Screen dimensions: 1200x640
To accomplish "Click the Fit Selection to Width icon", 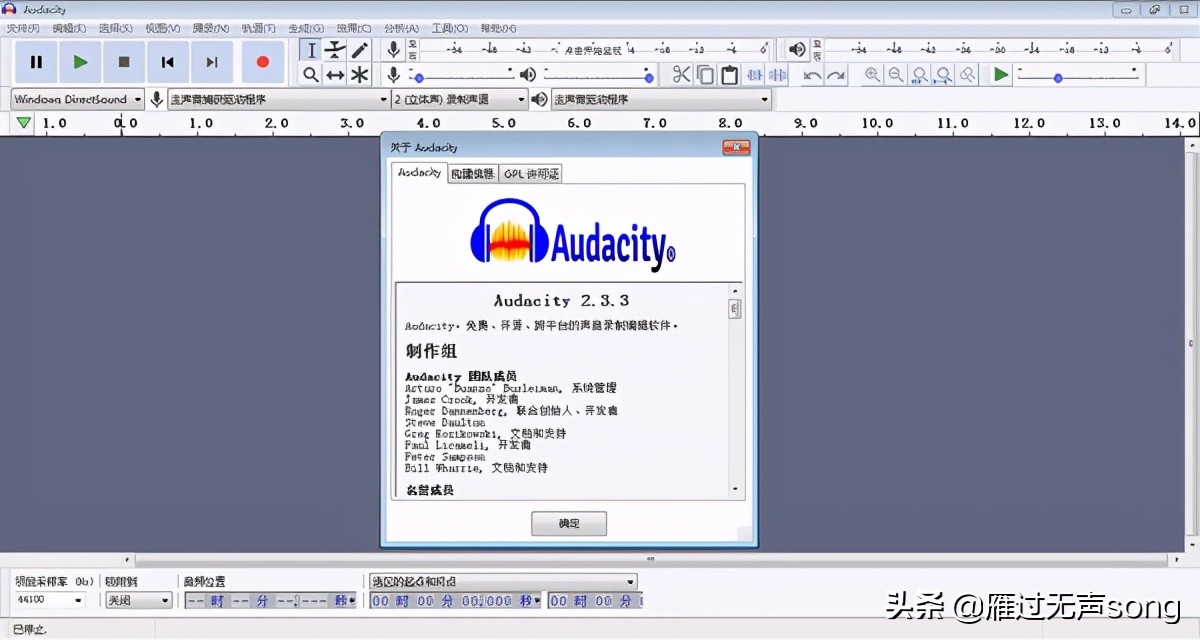I will (x=919, y=75).
